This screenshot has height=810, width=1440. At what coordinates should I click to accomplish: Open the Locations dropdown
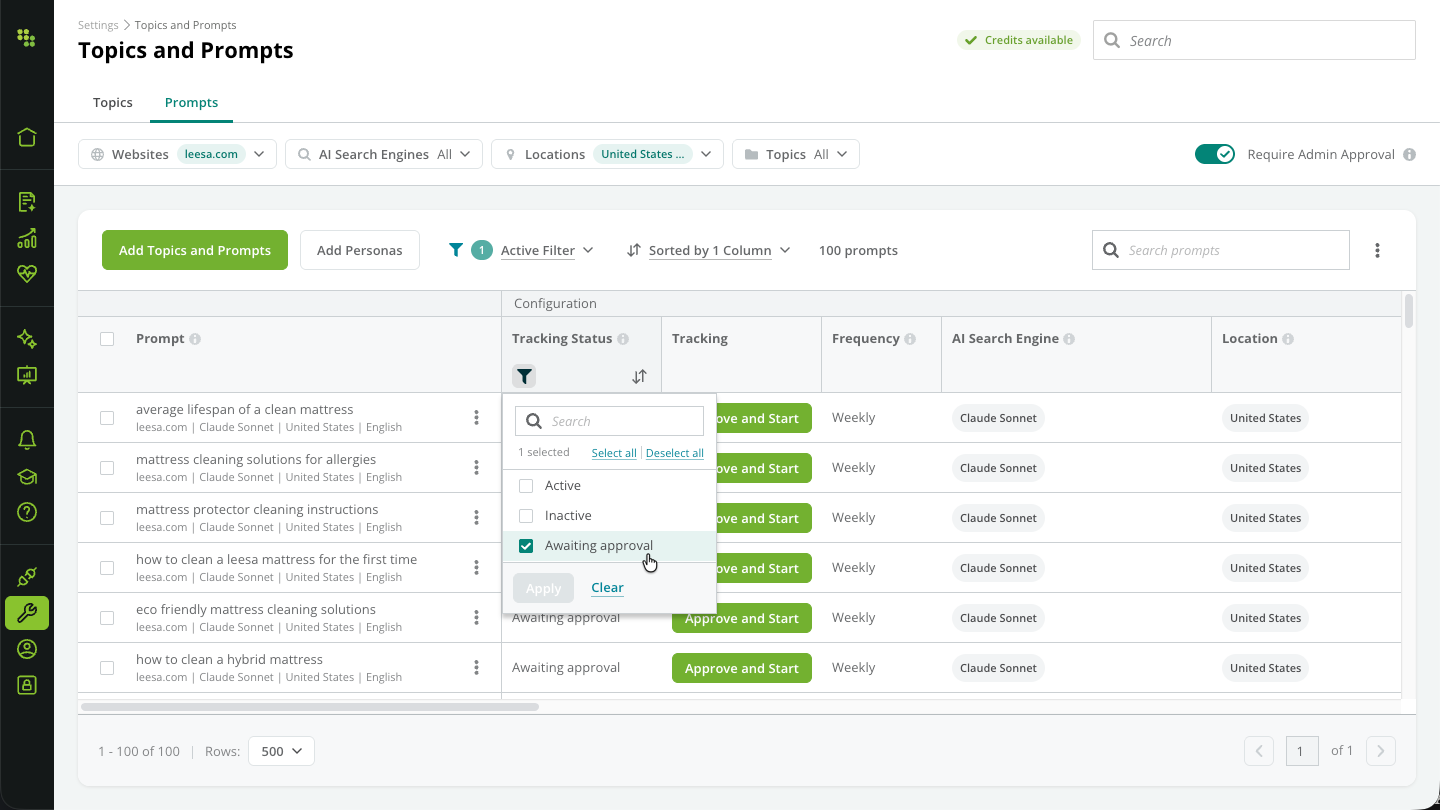pos(607,154)
